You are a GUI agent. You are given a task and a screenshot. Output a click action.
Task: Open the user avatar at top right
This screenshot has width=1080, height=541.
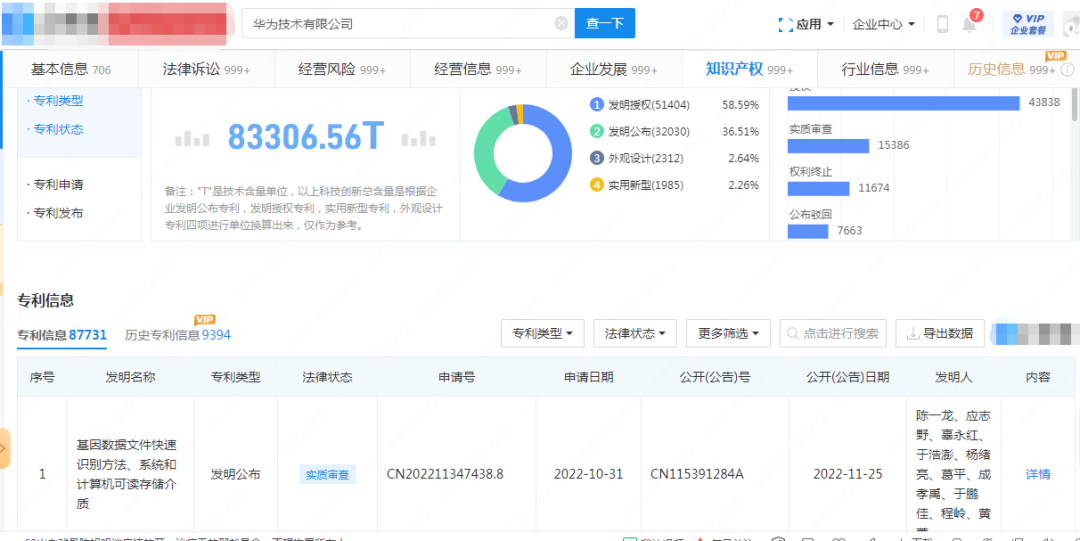(x=1072, y=25)
